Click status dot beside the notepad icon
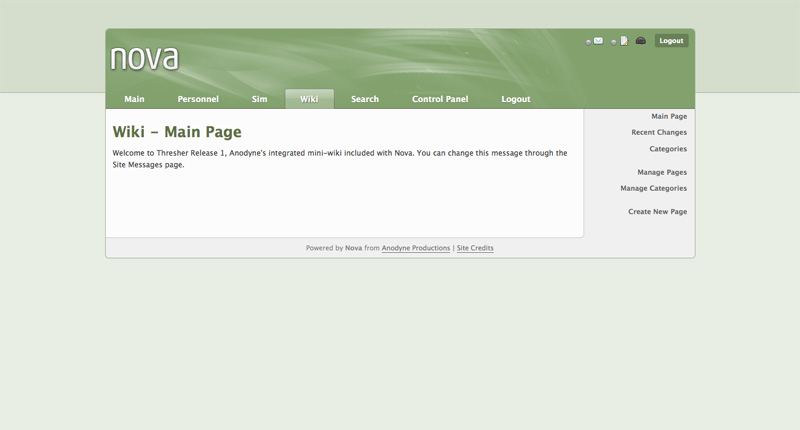The image size is (800, 430). pyautogui.click(x=614, y=42)
